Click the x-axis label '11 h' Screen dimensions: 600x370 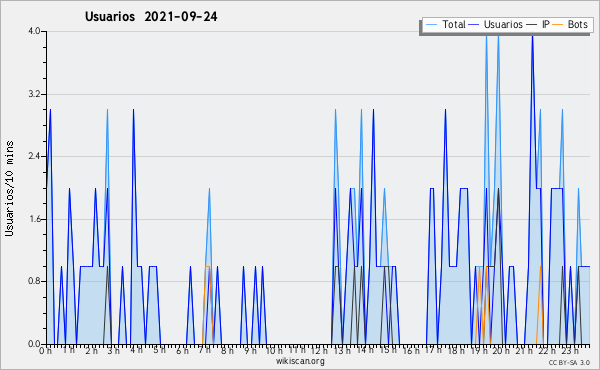tap(297, 350)
